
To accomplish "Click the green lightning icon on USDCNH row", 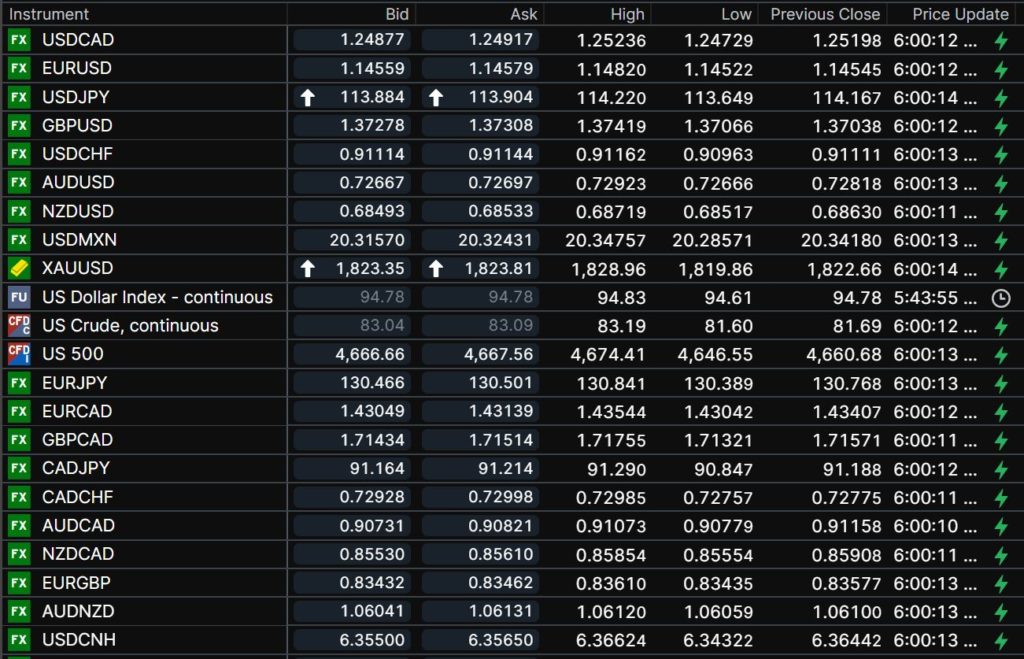I will click(x=1000, y=639).
